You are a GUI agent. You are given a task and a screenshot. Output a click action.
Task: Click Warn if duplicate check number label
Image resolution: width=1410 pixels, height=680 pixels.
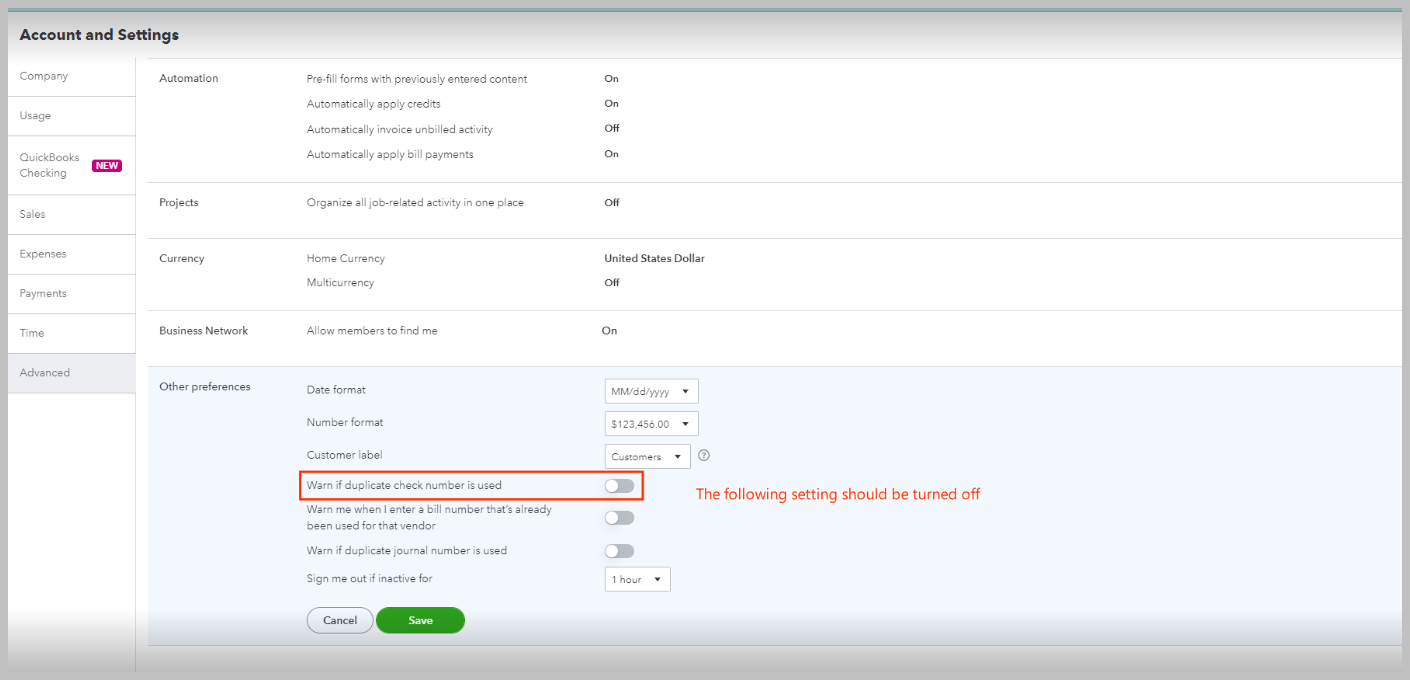coord(404,485)
